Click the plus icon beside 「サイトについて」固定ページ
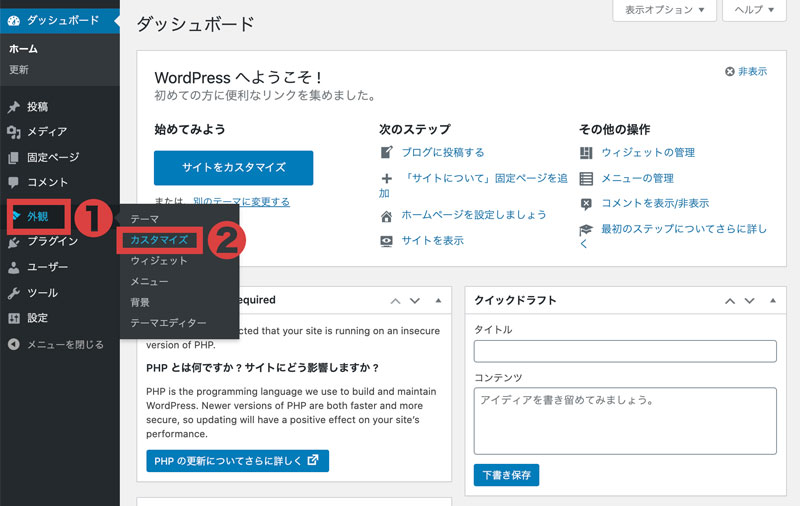 [387, 179]
